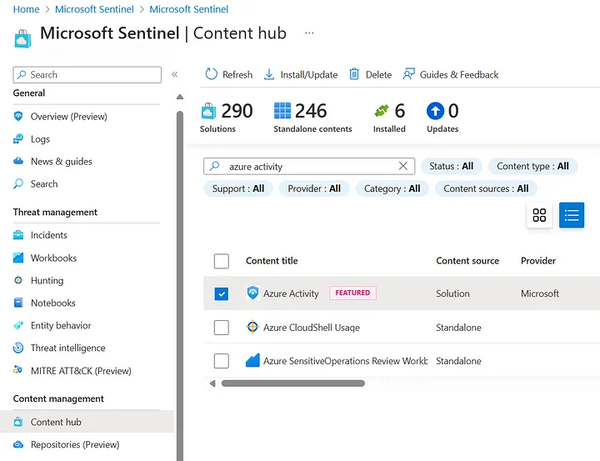Check the Azure SensitiveOperations Review checkbox
600x461 pixels.
(221, 361)
